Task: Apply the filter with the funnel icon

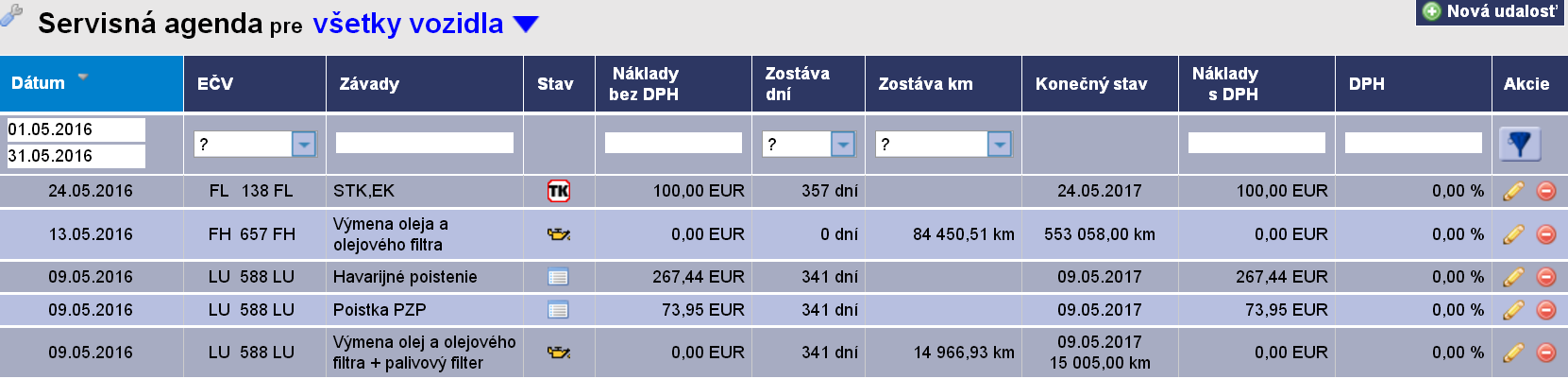Action: click(x=1520, y=144)
